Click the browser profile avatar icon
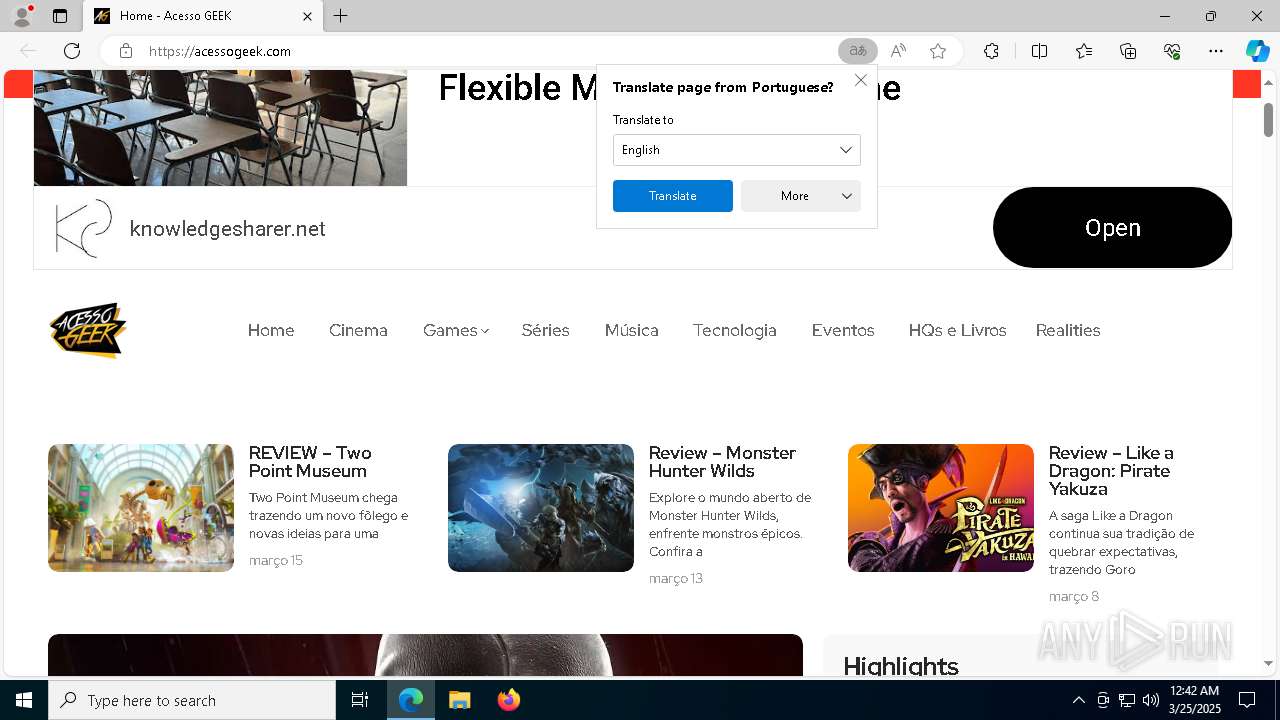Screen dimensions: 1280x720 tap(21, 15)
